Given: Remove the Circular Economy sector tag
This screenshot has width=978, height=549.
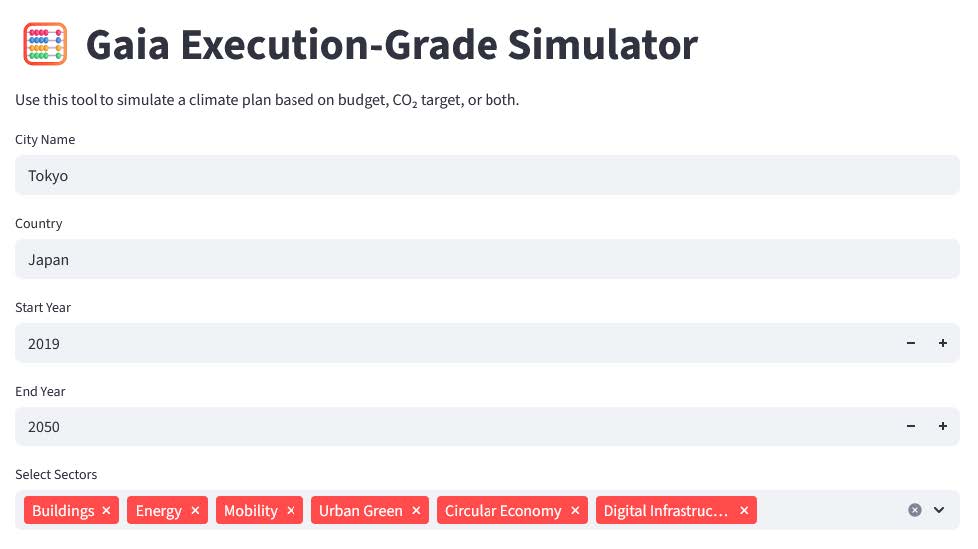Looking at the screenshot, I should coord(575,511).
